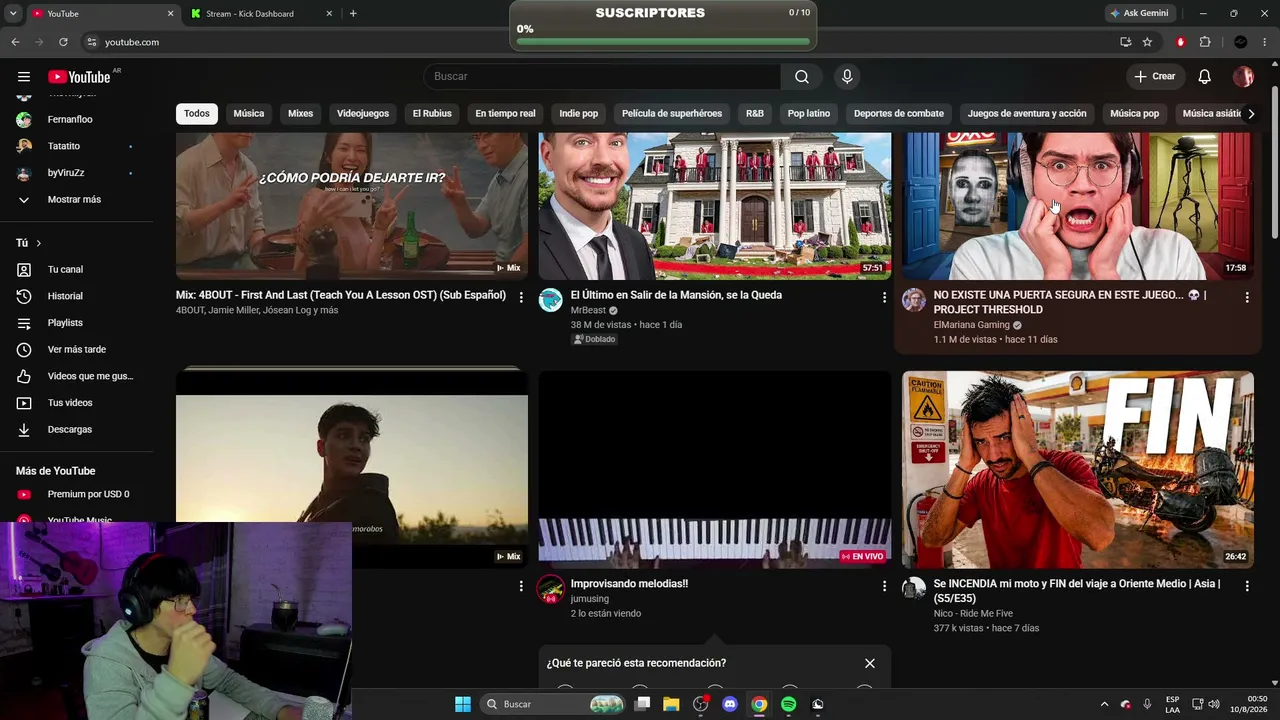Expand Mostrar más in subscriptions
This screenshot has width=1280, height=720.
(76, 200)
